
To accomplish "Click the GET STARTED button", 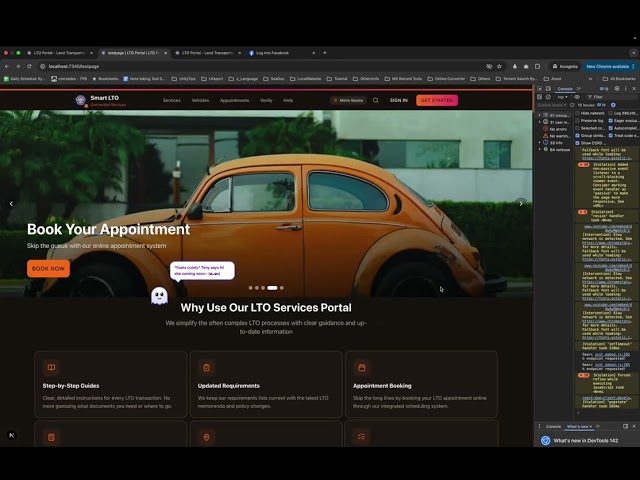I will tap(437, 100).
